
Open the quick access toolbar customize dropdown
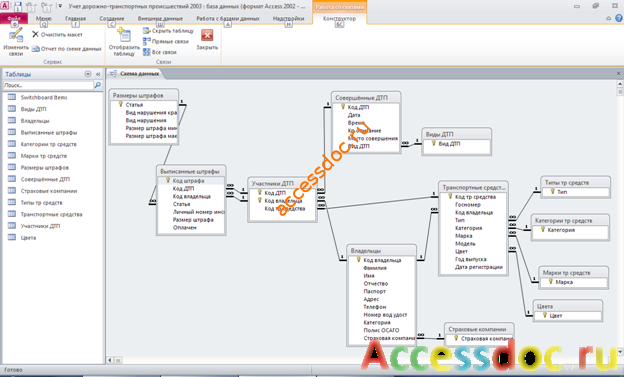(x=60, y=6)
